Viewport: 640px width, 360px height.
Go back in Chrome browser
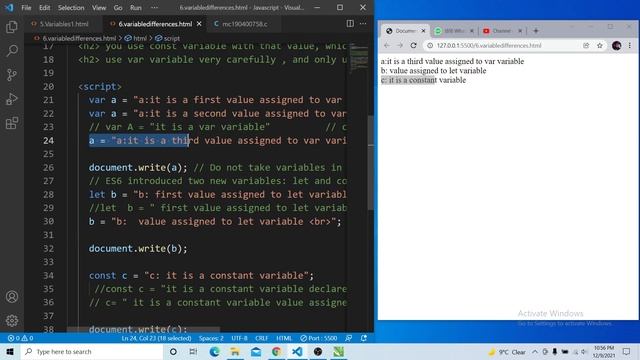coord(387,45)
